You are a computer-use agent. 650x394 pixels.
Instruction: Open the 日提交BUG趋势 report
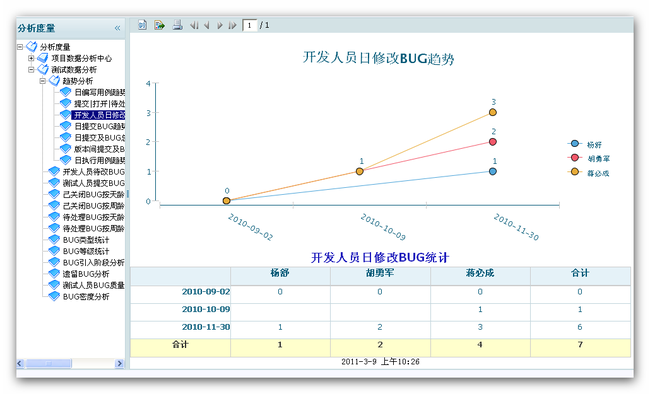click(x=99, y=126)
